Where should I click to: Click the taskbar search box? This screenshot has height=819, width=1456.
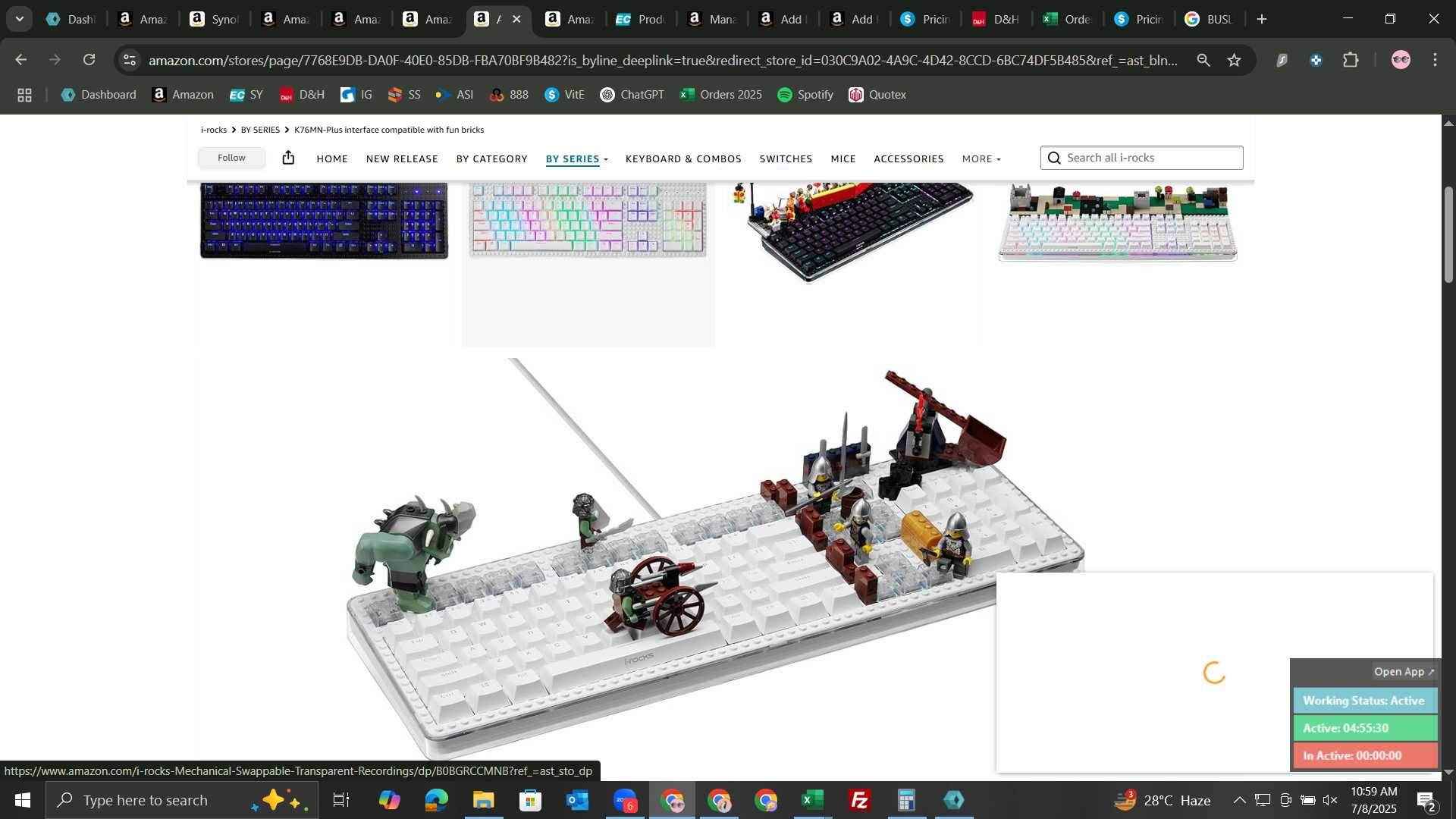(x=182, y=800)
